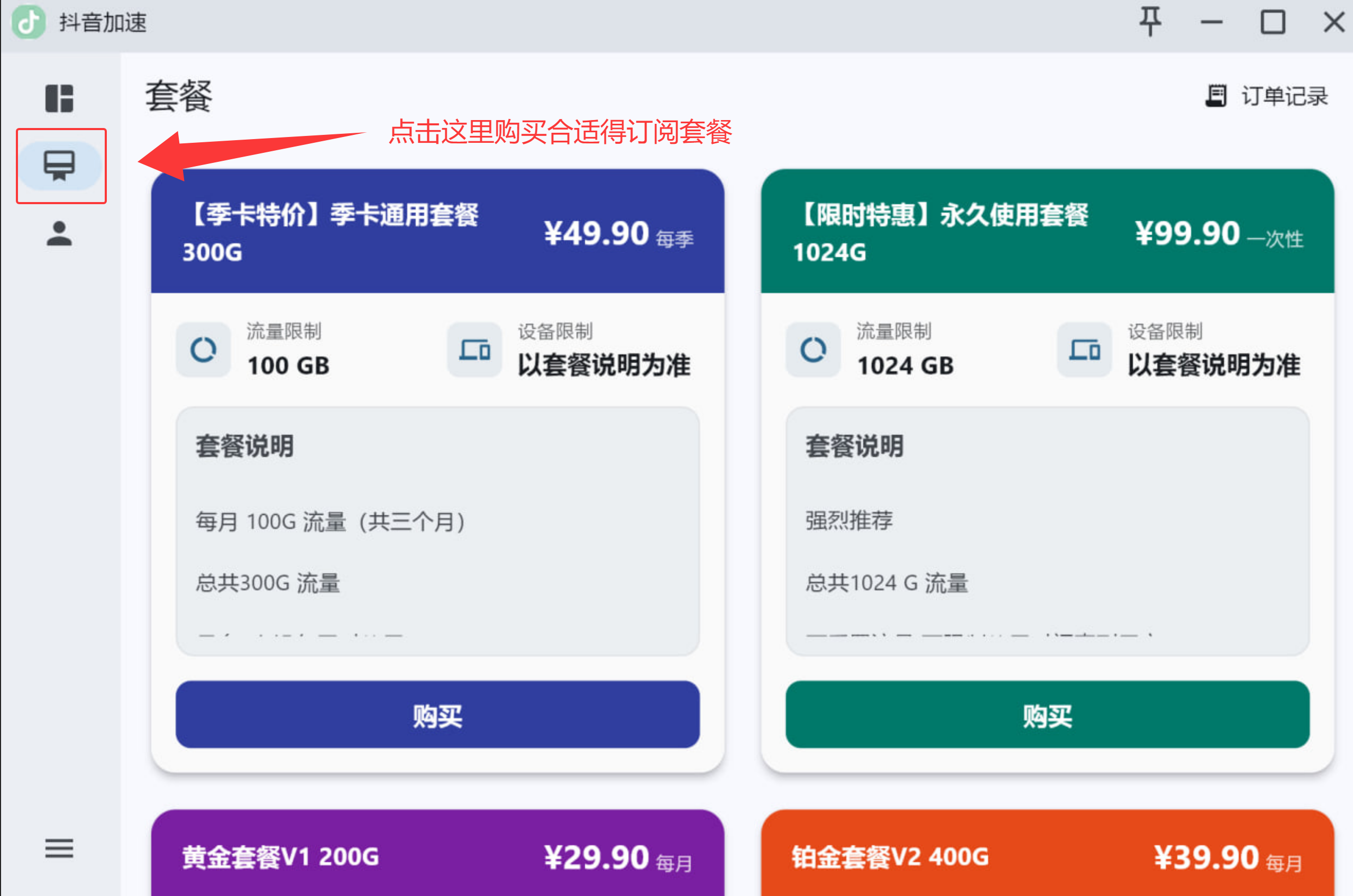1353x896 pixels.
Task: Minimize the 抖音加速 window
Action: coord(1211,22)
